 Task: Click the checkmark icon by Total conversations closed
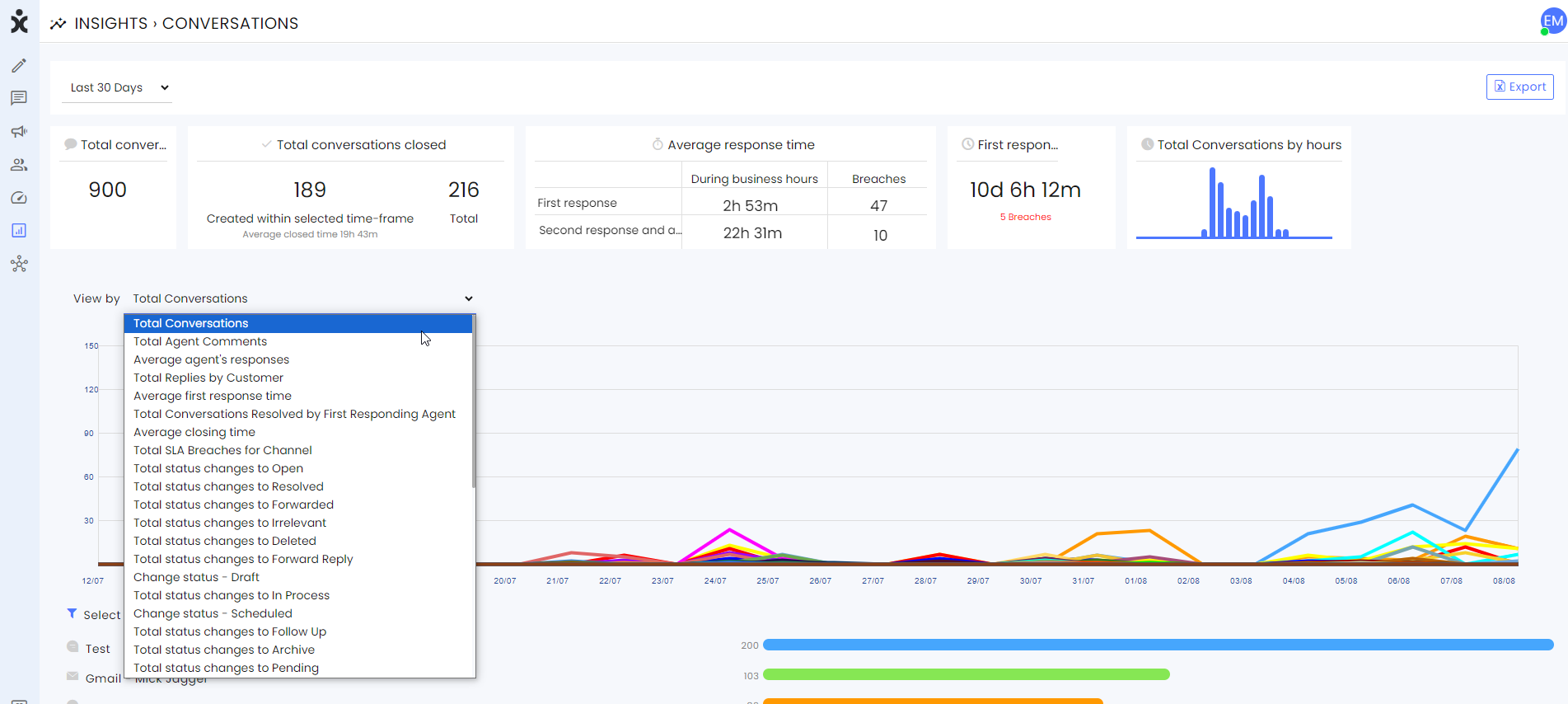[x=267, y=144]
